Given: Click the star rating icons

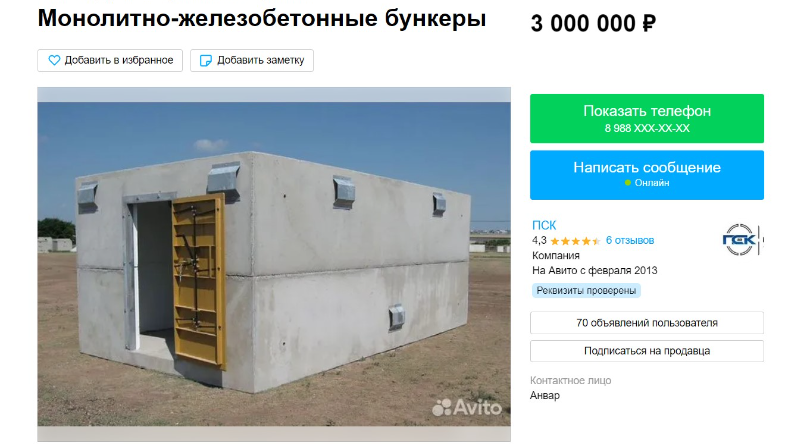Looking at the screenshot, I should [575, 241].
